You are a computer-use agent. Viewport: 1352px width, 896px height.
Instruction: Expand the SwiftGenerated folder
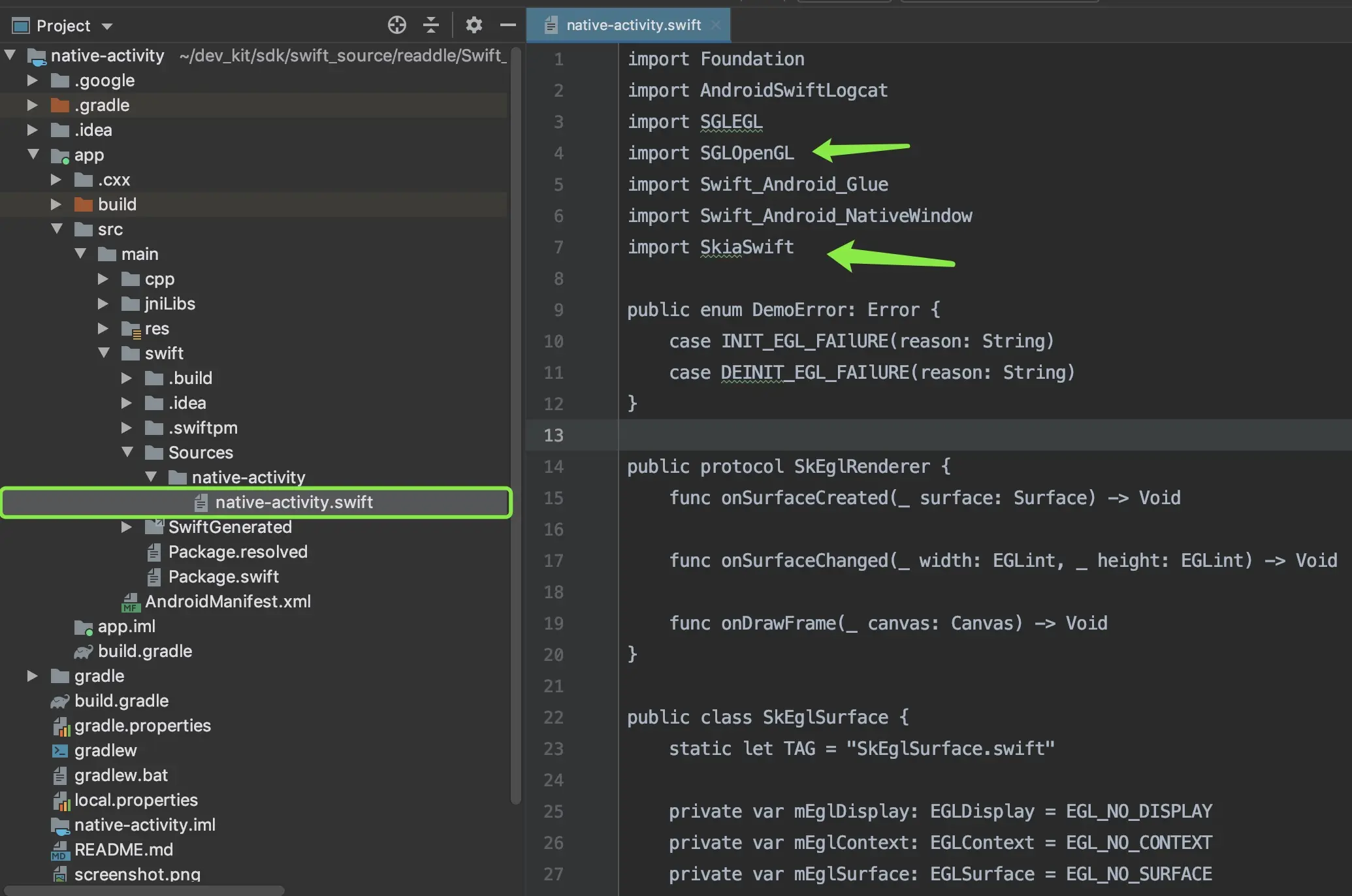pos(127,527)
